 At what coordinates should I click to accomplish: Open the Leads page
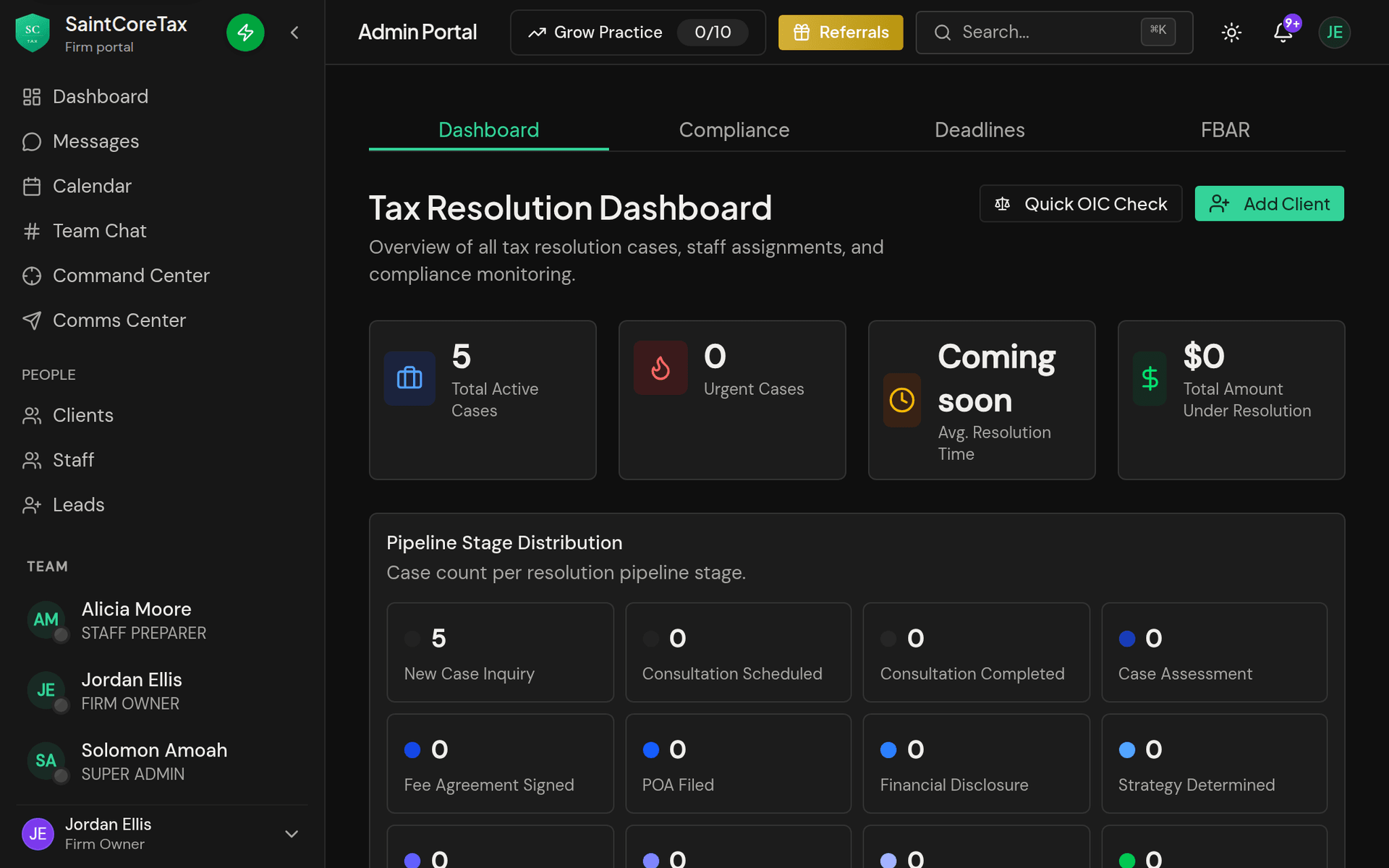[162, 505]
